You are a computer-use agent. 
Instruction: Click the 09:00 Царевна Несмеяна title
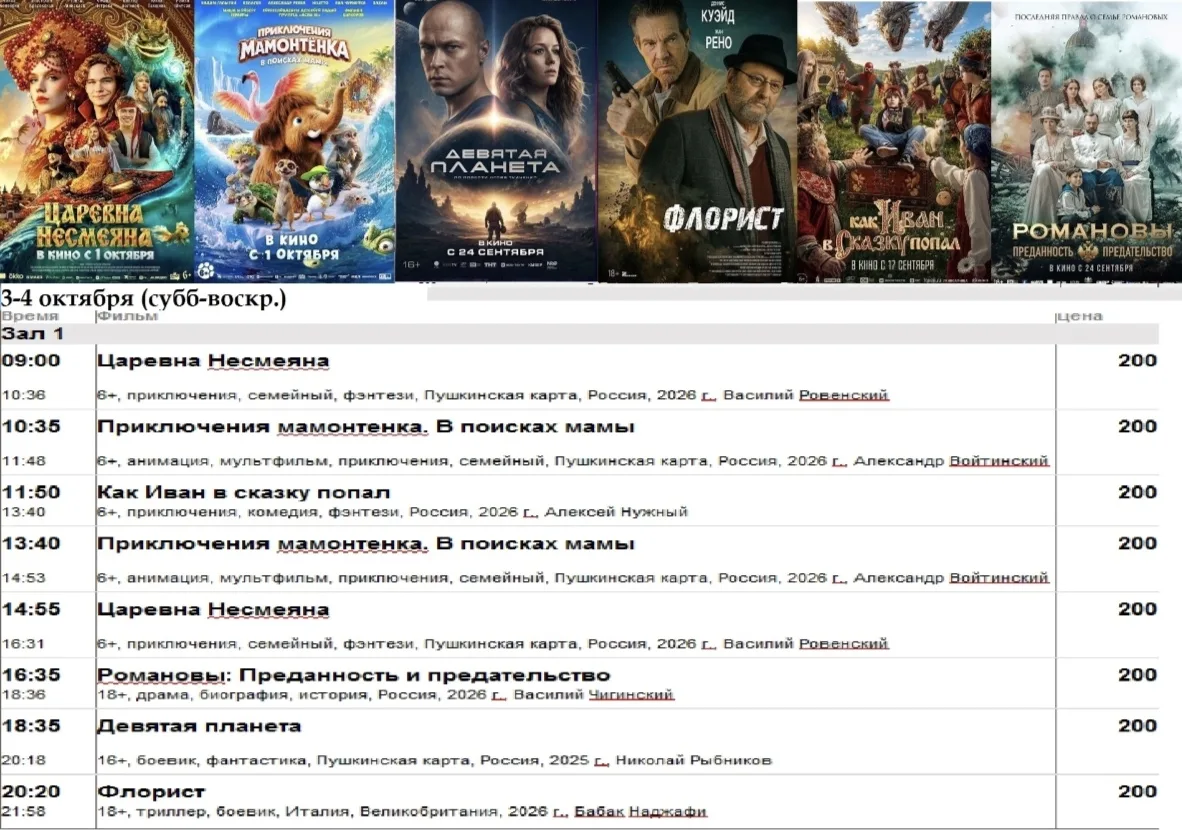coord(213,361)
